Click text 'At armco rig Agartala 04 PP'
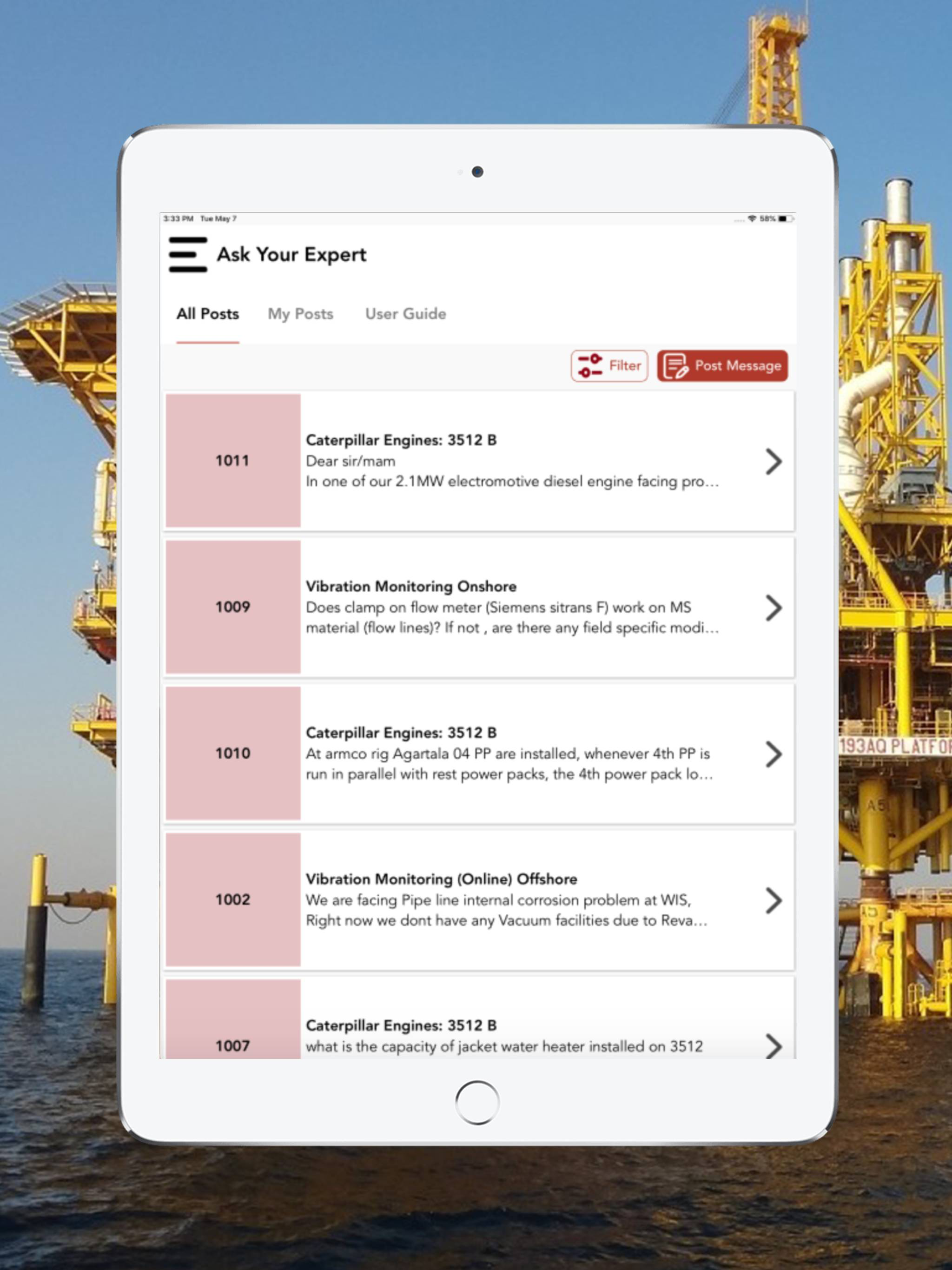This screenshot has height=1270, width=952. pyautogui.click(x=398, y=754)
